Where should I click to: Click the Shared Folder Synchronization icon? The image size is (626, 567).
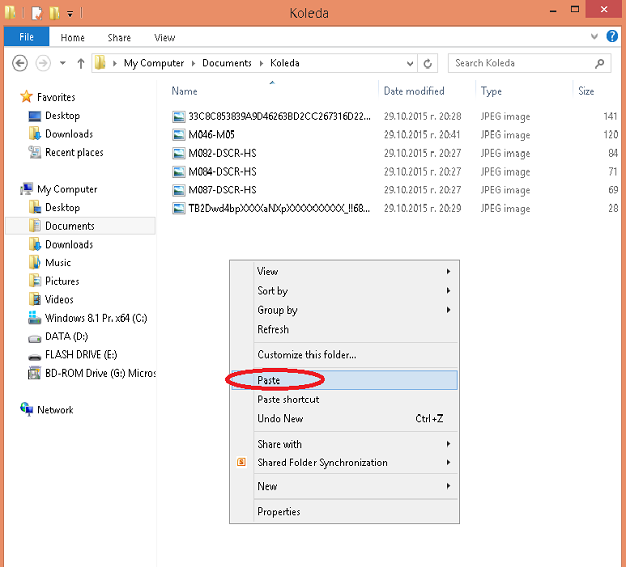pyautogui.click(x=241, y=463)
